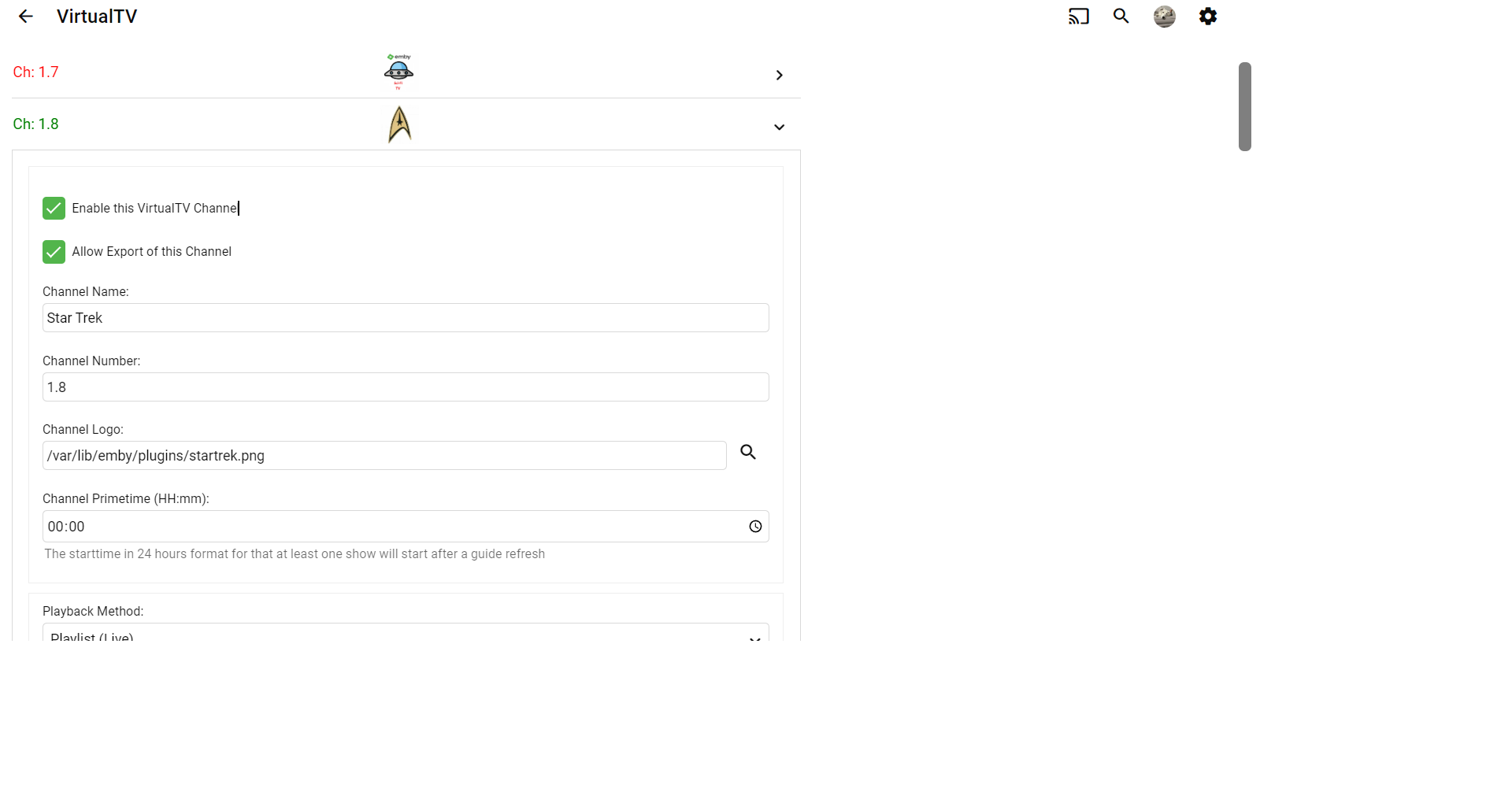Go back using the back arrow

pos(26,17)
